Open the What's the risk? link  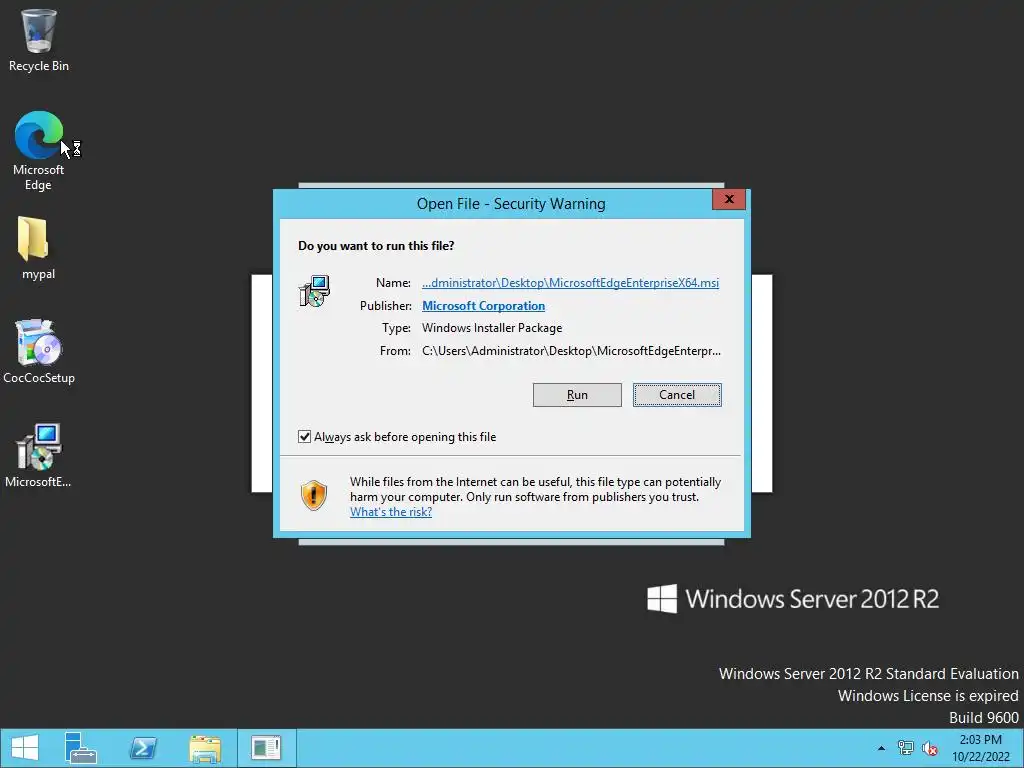point(391,512)
